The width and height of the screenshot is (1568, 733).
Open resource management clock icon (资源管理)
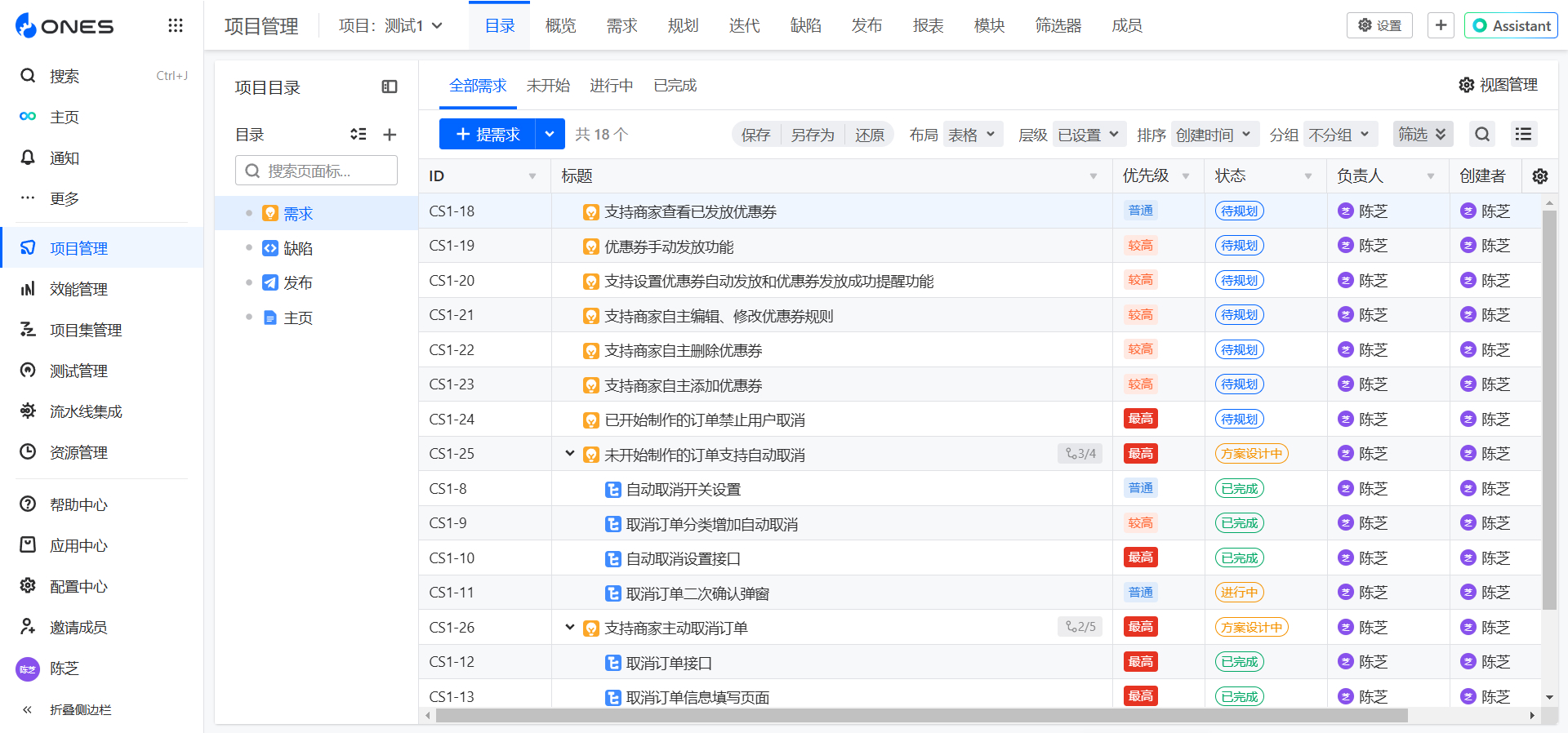click(x=28, y=452)
